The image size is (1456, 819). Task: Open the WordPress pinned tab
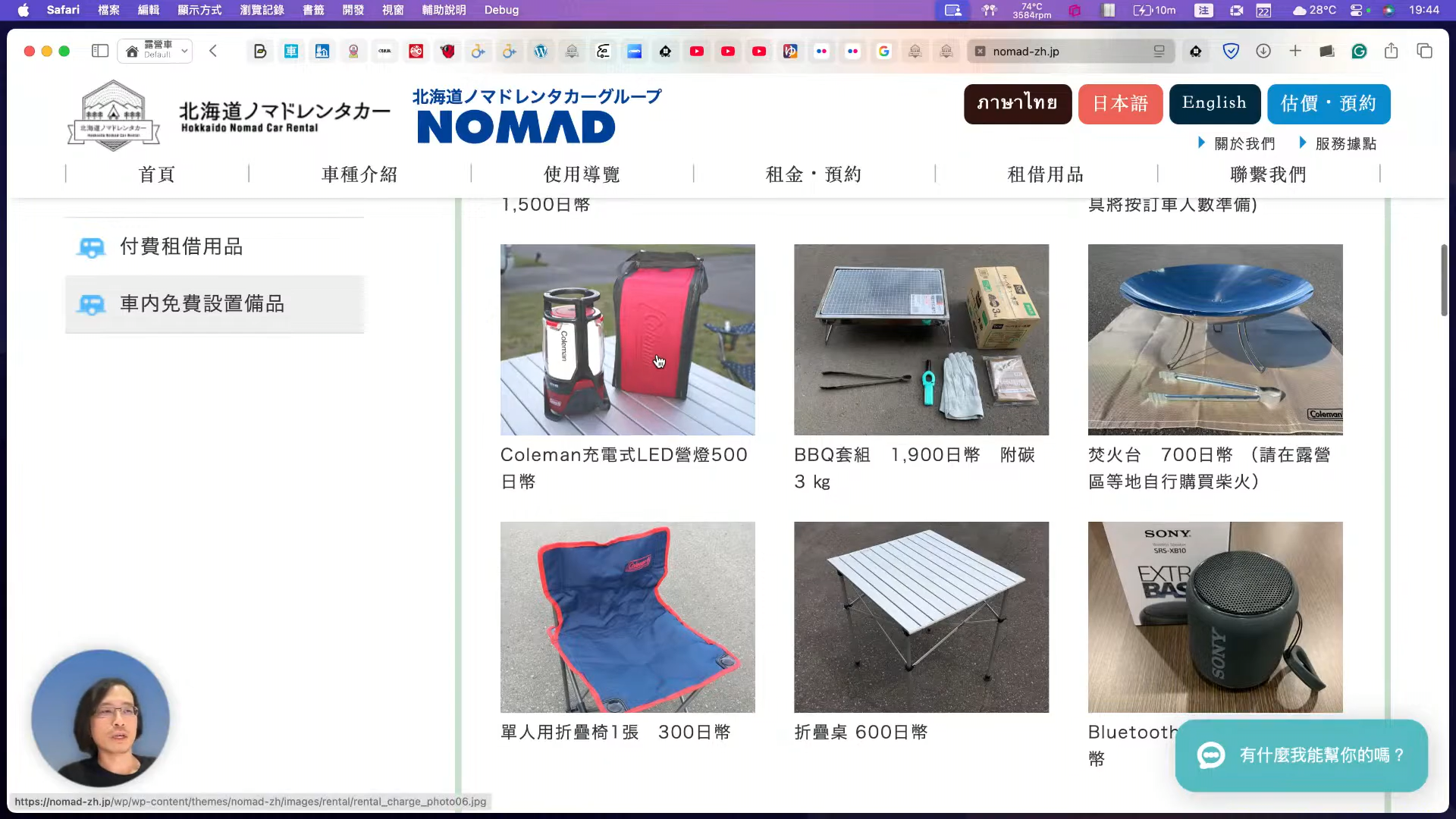point(541,51)
